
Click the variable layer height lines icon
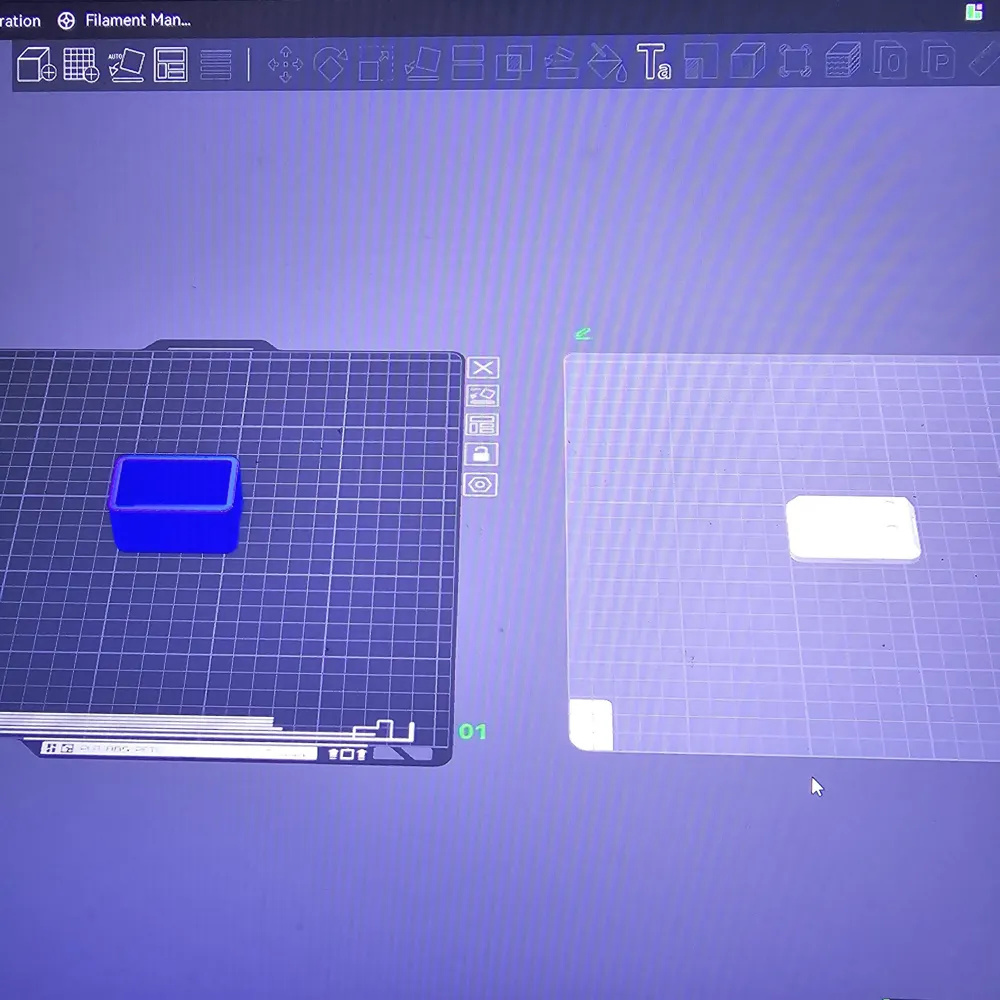pos(216,64)
